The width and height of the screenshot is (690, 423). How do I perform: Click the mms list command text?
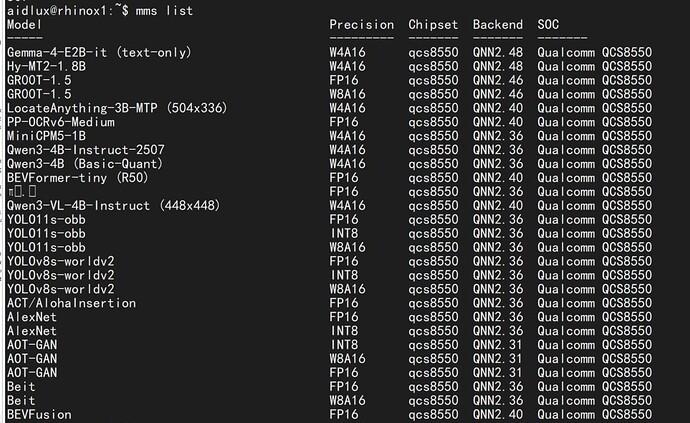coord(164,11)
